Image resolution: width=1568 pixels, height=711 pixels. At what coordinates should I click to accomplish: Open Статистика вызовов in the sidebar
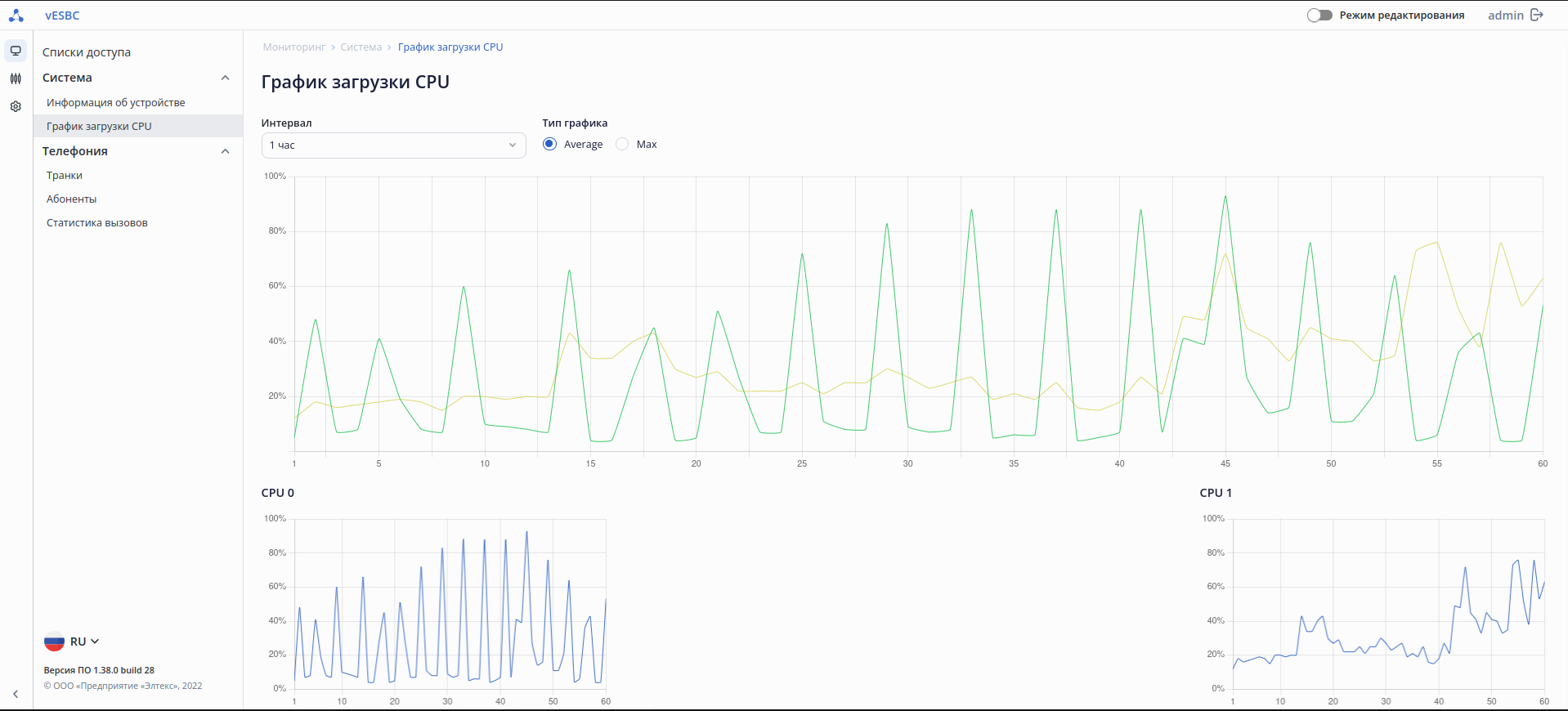point(97,222)
